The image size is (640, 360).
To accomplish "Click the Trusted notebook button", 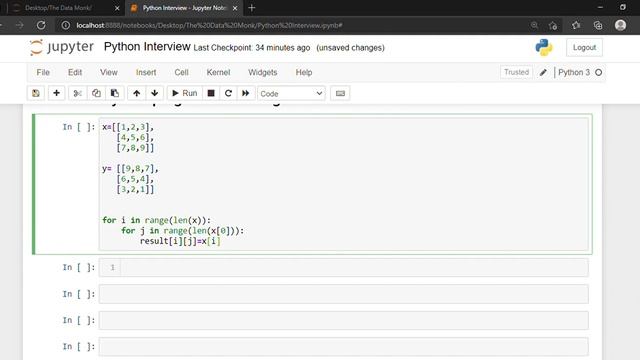I will (x=516, y=72).
